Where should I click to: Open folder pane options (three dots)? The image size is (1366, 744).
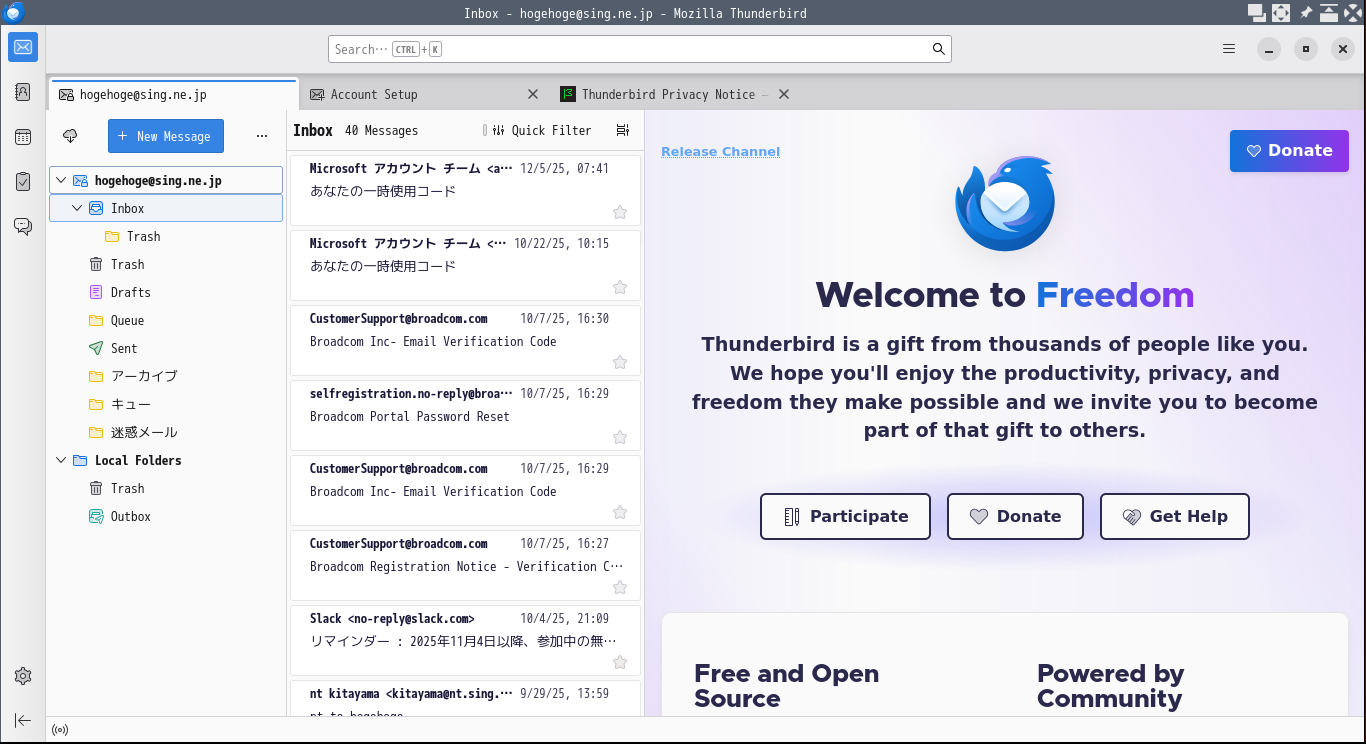(262, 136)
